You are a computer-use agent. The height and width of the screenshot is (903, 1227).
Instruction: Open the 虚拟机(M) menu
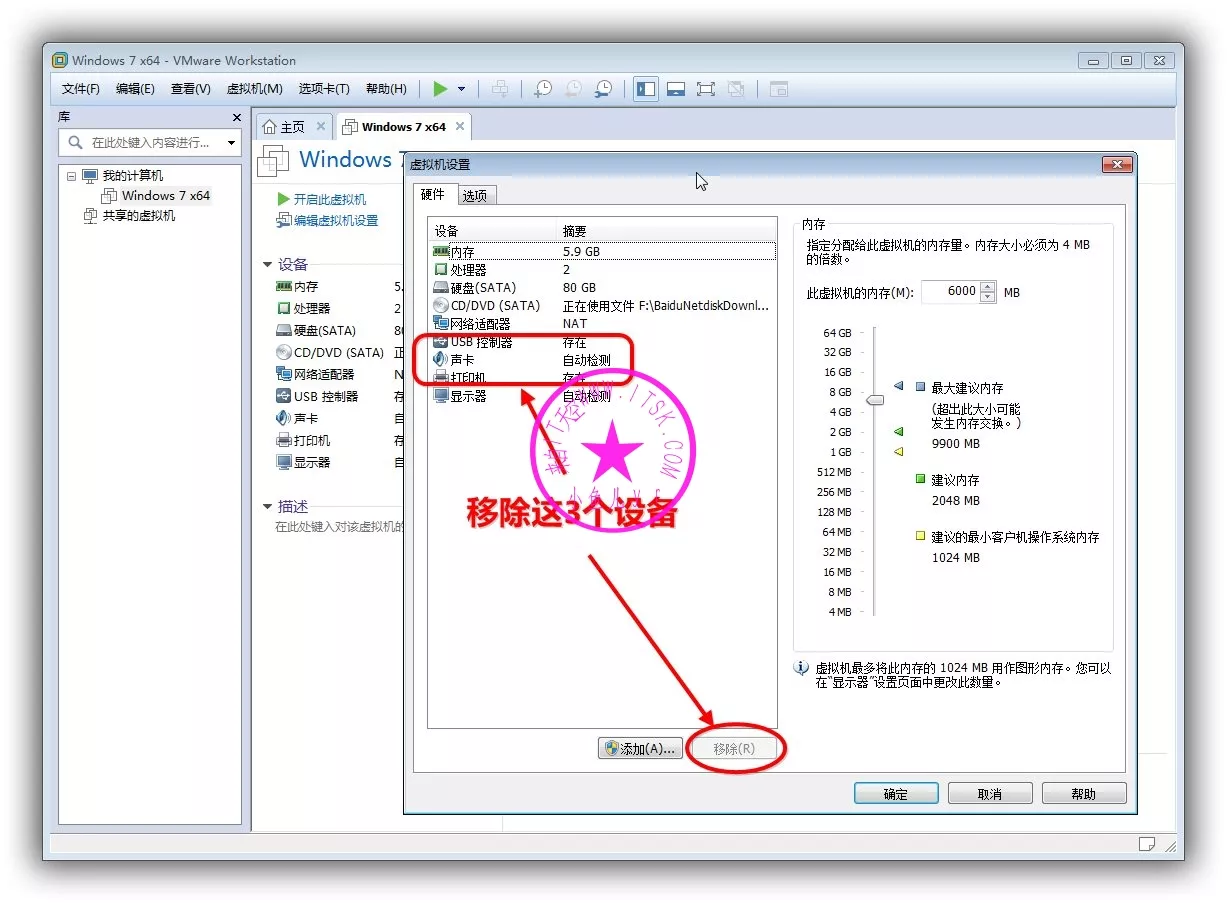click(254, 89)
